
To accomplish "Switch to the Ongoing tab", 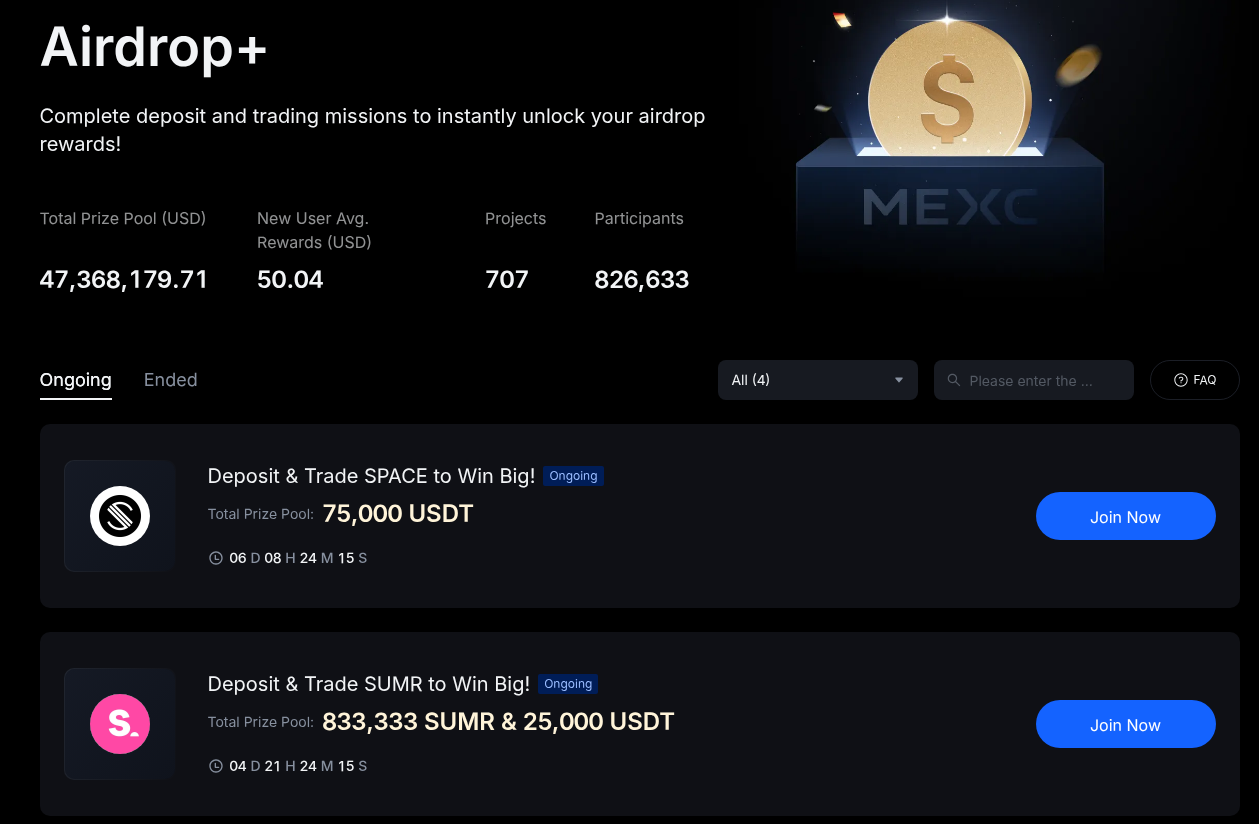I will click(x=76, y=380).
